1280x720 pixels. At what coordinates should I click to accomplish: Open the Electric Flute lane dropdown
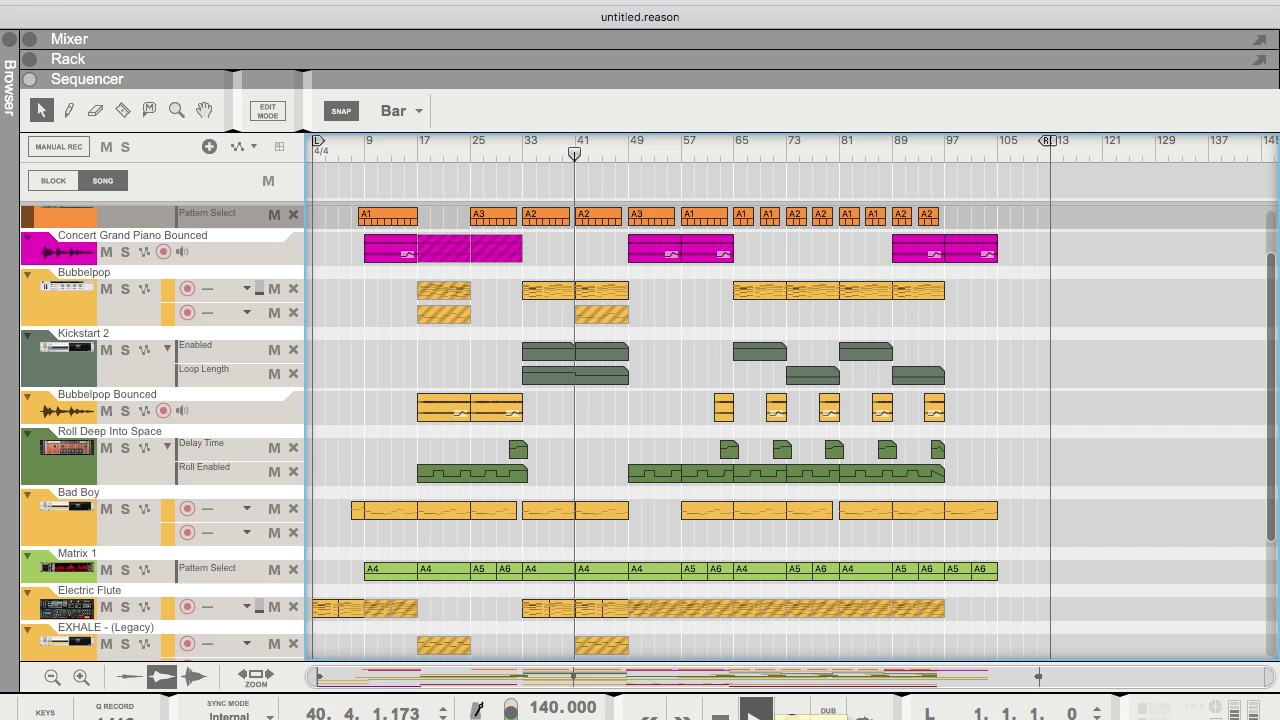click(247, 607)
